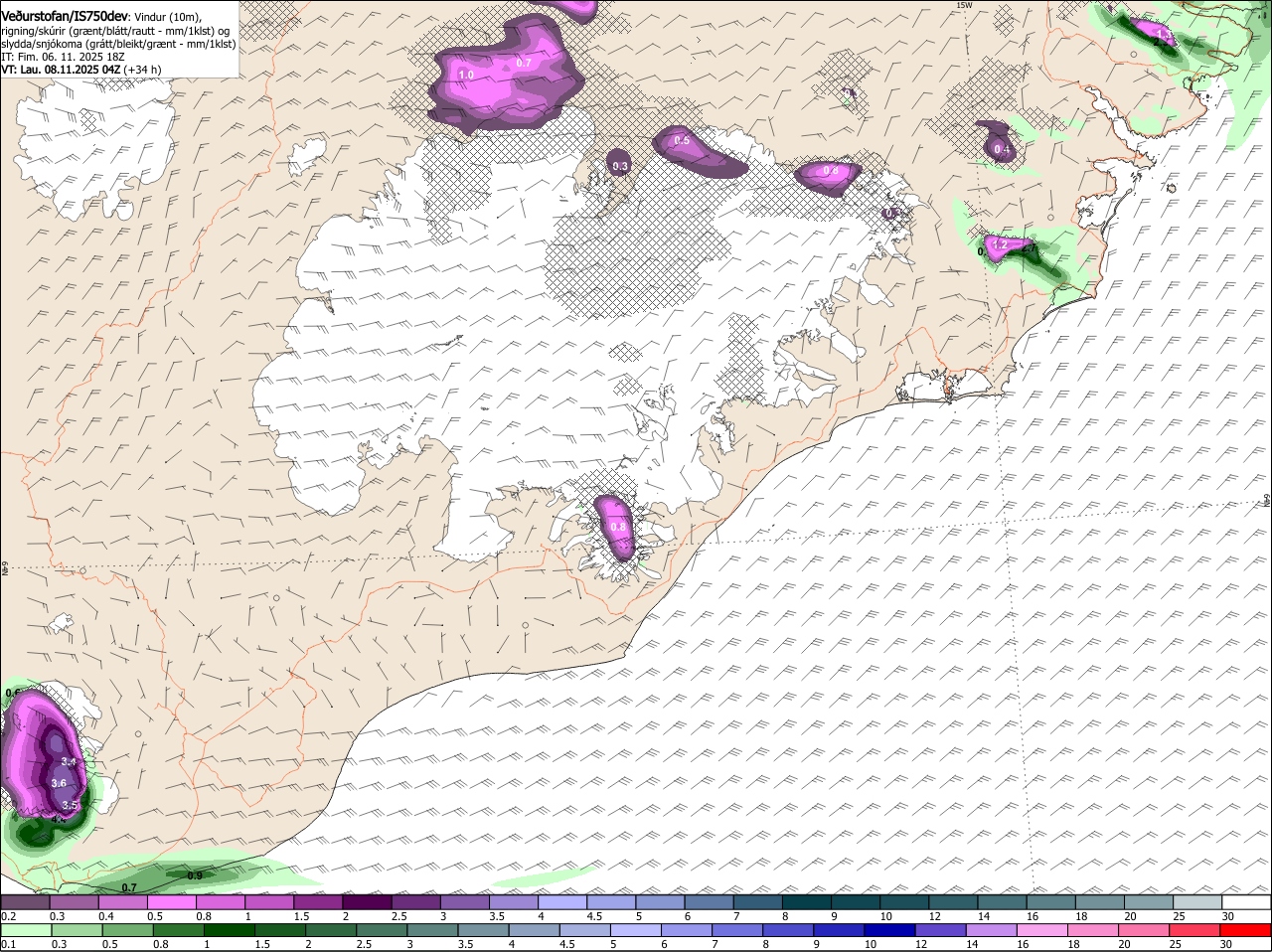Click the 1.0 value on large purple snow area

pyautogui.click(x=466, y=76)
